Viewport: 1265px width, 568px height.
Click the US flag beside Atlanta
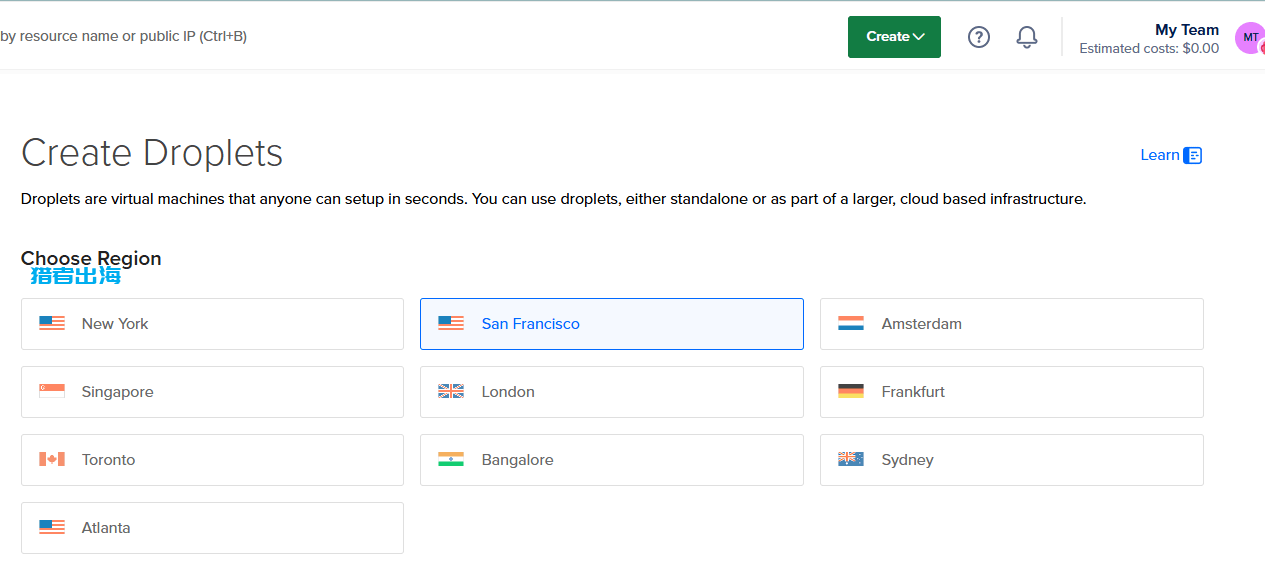(52, 527)
